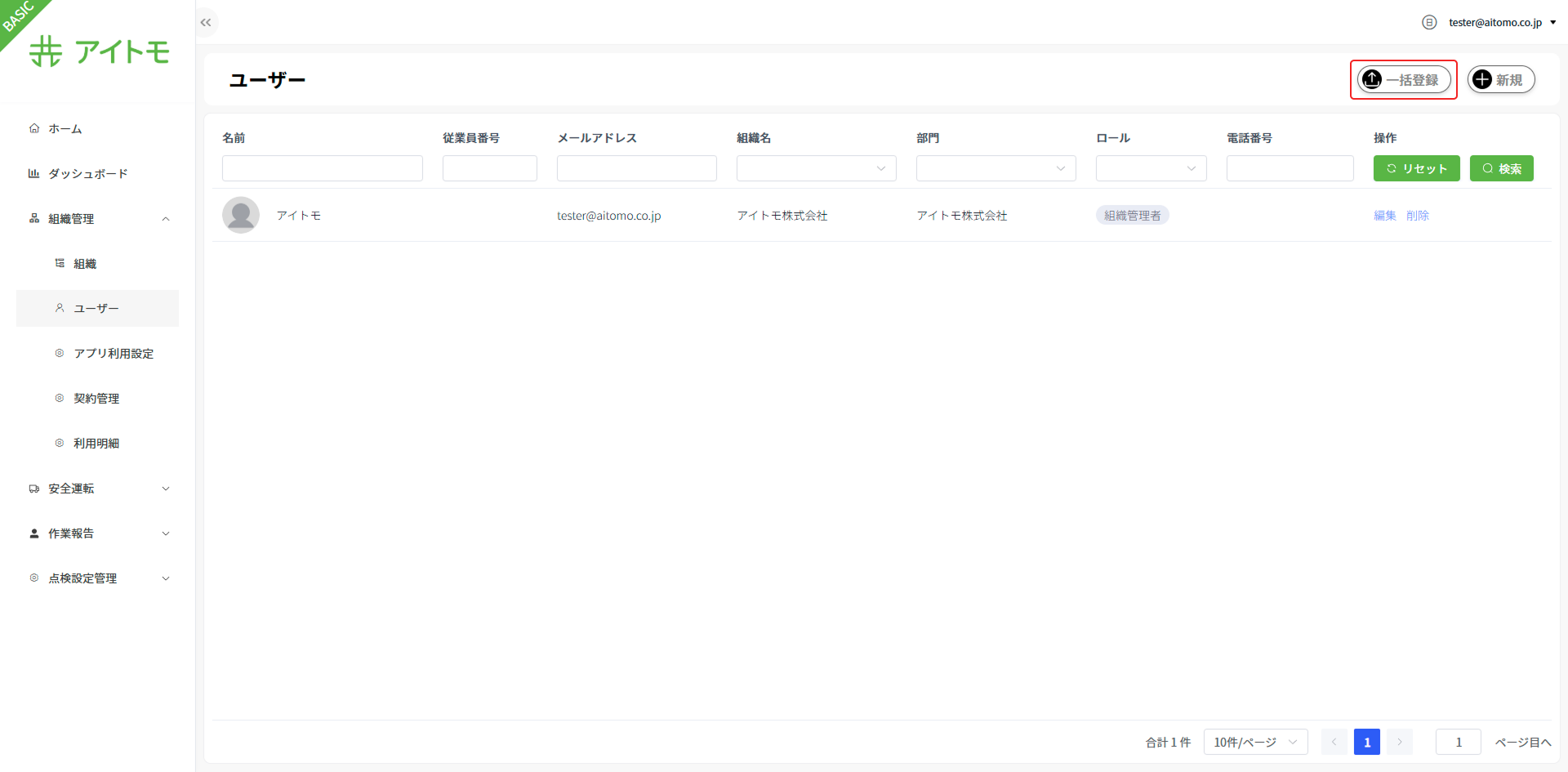Image resolution: width=1568 pixels, height=772 pixels.
Task: Focus the メールアドレス filter input field
Action: [636, 168]
